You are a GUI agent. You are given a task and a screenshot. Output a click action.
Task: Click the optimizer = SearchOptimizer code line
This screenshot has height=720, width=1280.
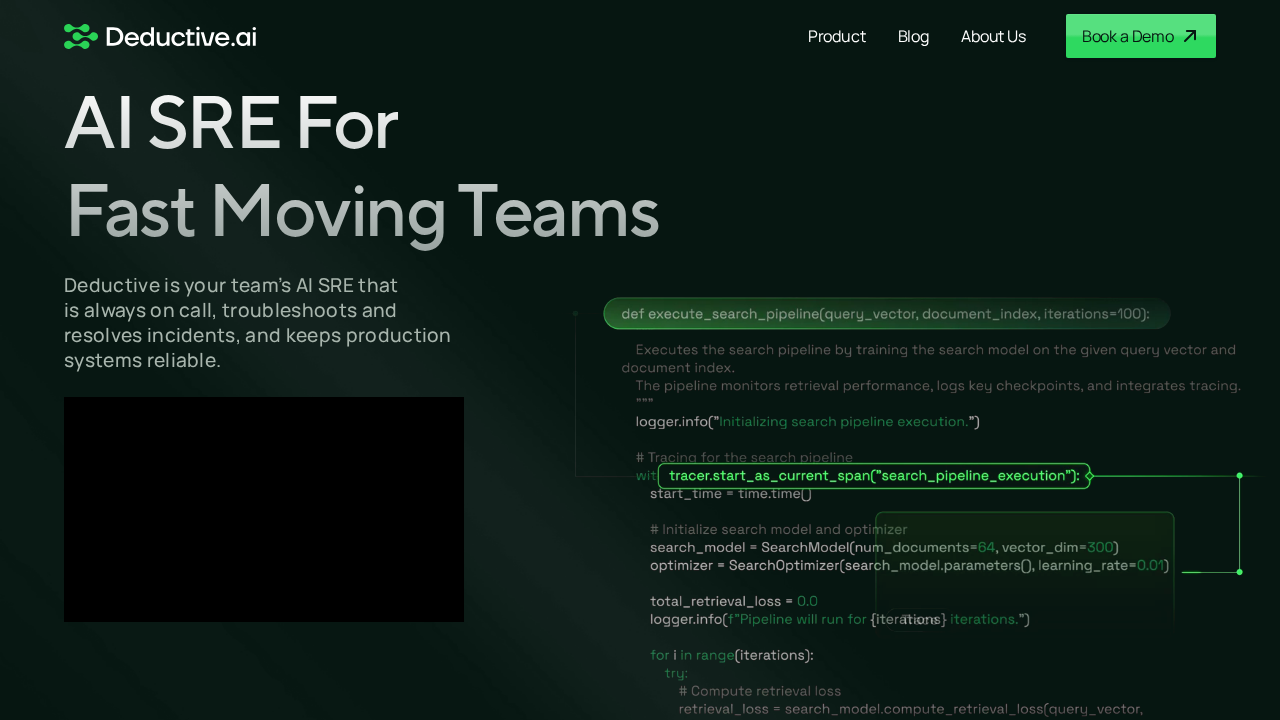tap(908, 565)
